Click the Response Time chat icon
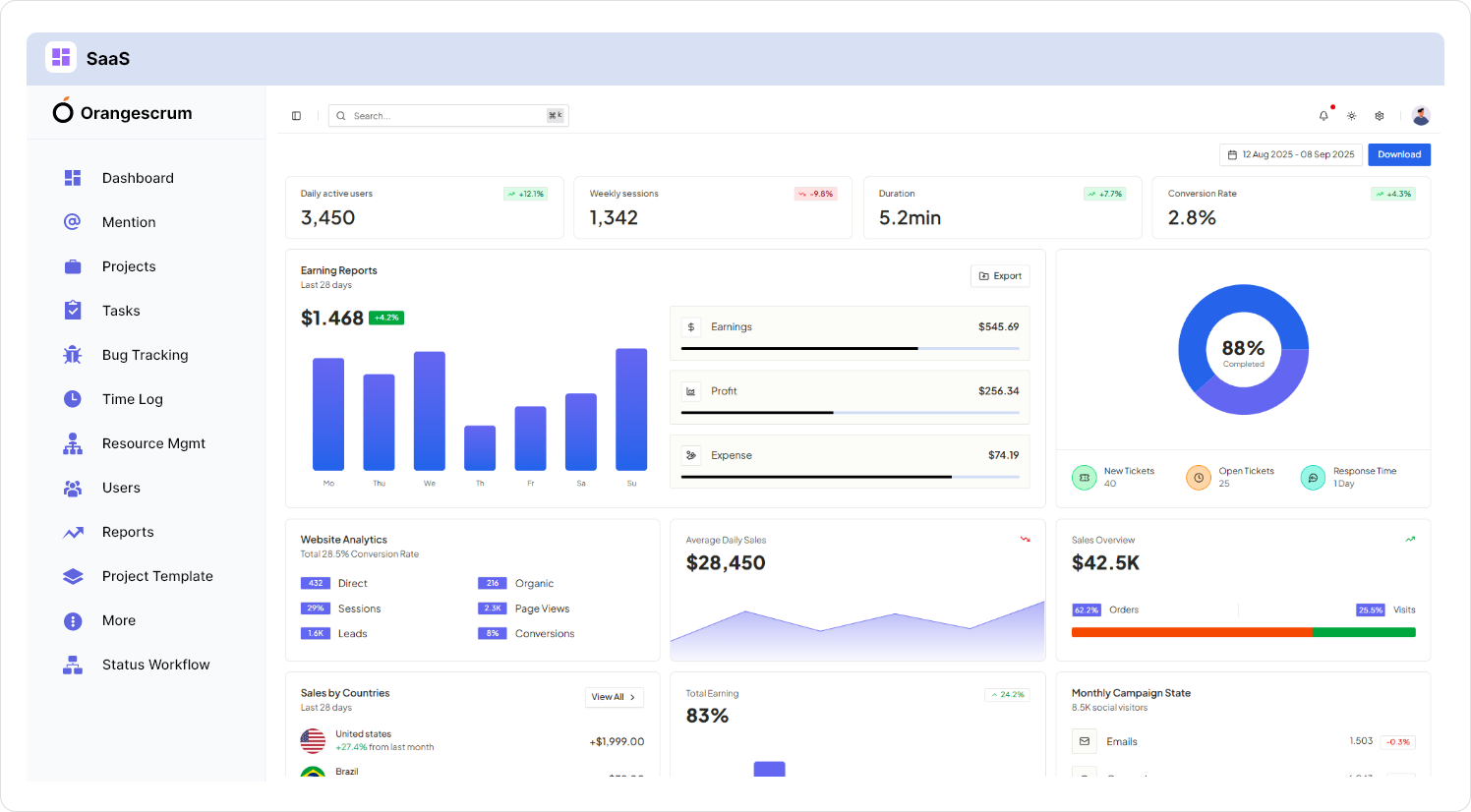 [1313, 478]
